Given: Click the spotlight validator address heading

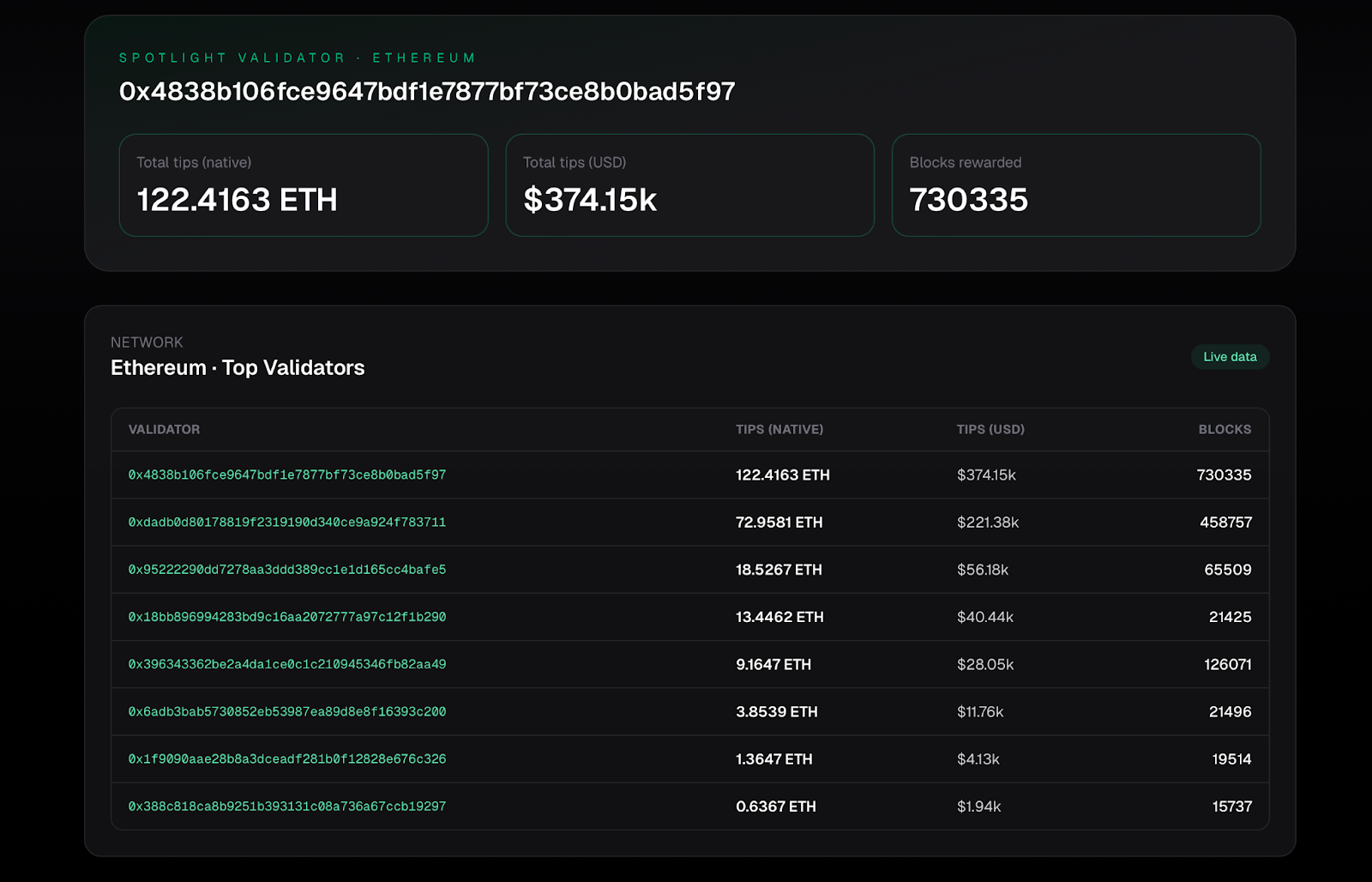Looking at the screenshot, I should 427,92.
